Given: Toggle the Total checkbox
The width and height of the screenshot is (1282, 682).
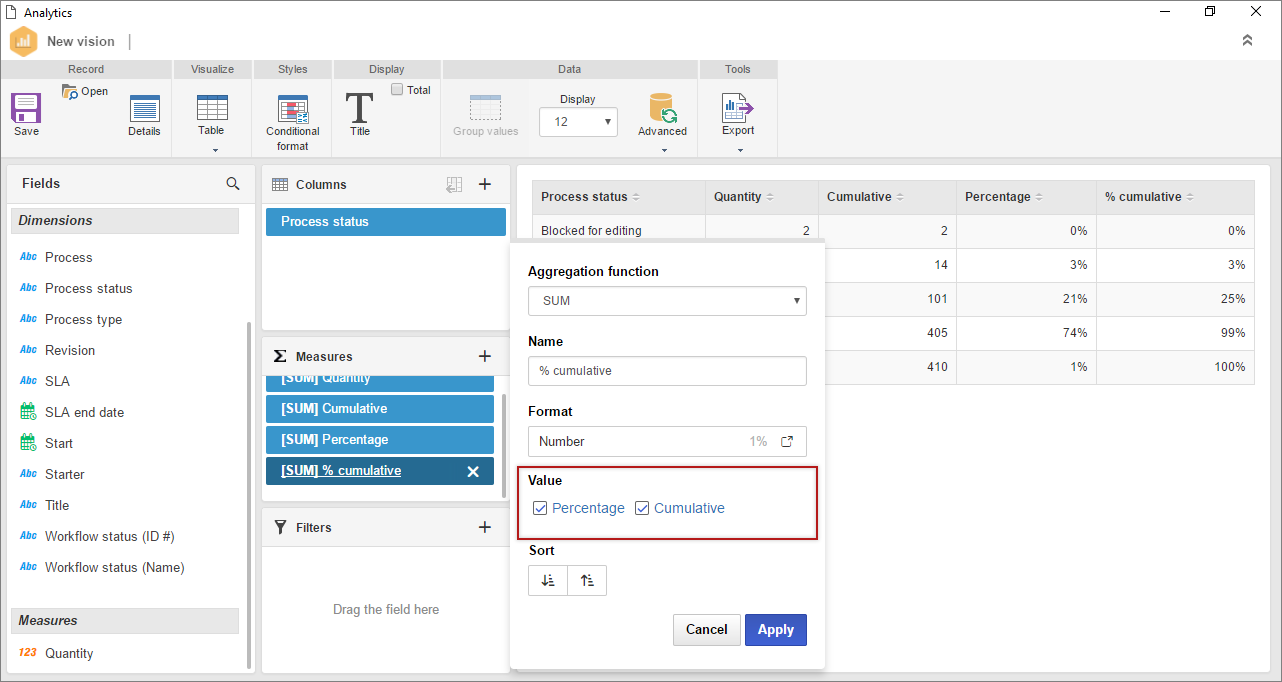Looking at the screenshot, I should [x=397, y=89].
